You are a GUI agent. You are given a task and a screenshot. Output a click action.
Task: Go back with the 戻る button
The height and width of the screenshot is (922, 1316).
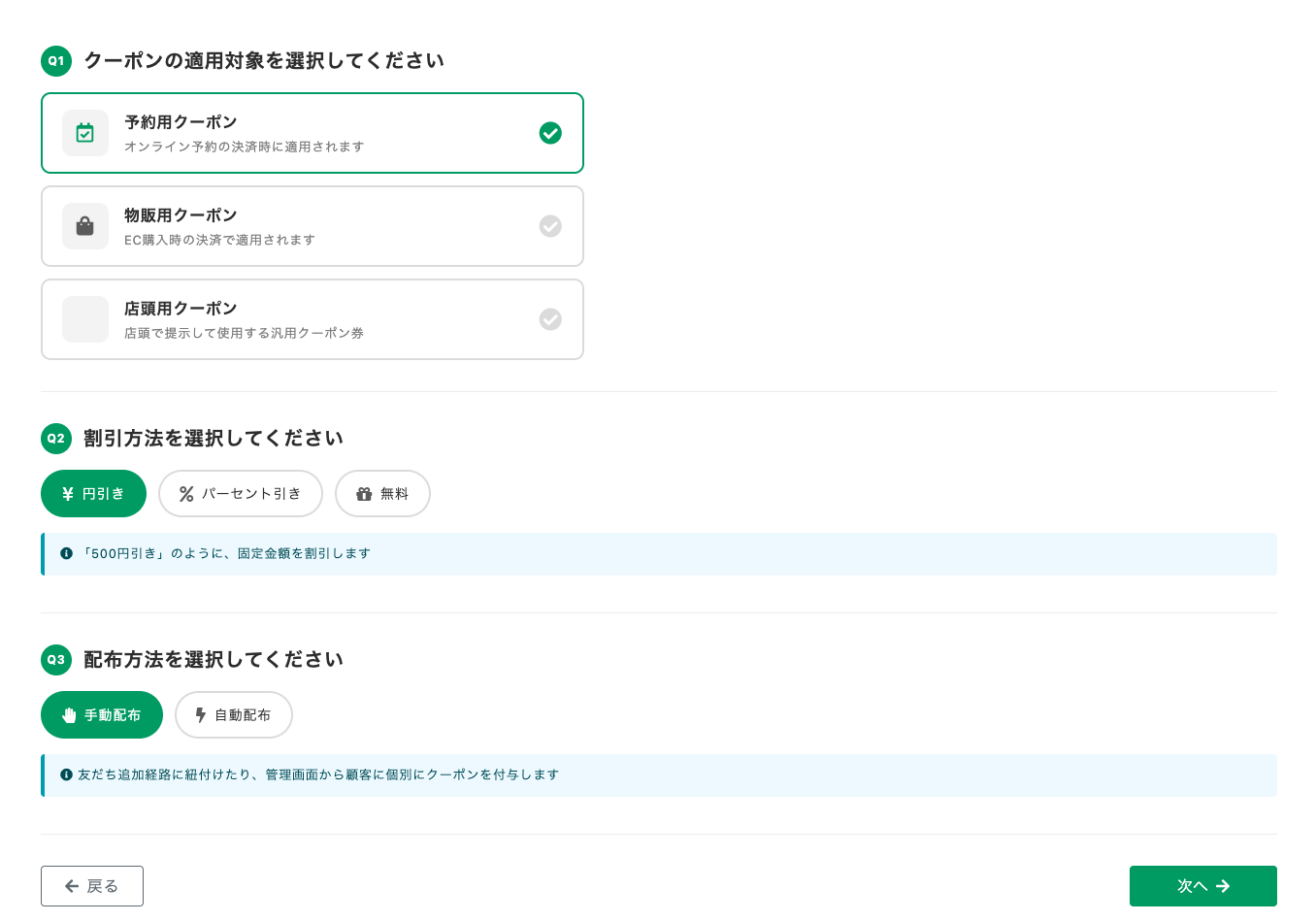tap(92, 886)
